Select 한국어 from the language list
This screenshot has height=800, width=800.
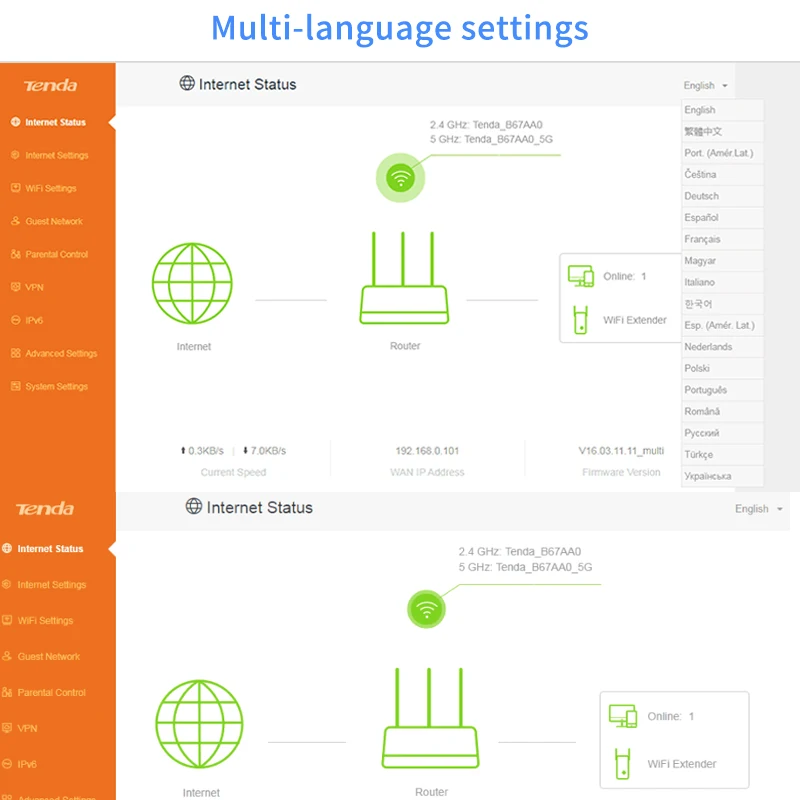722,304
